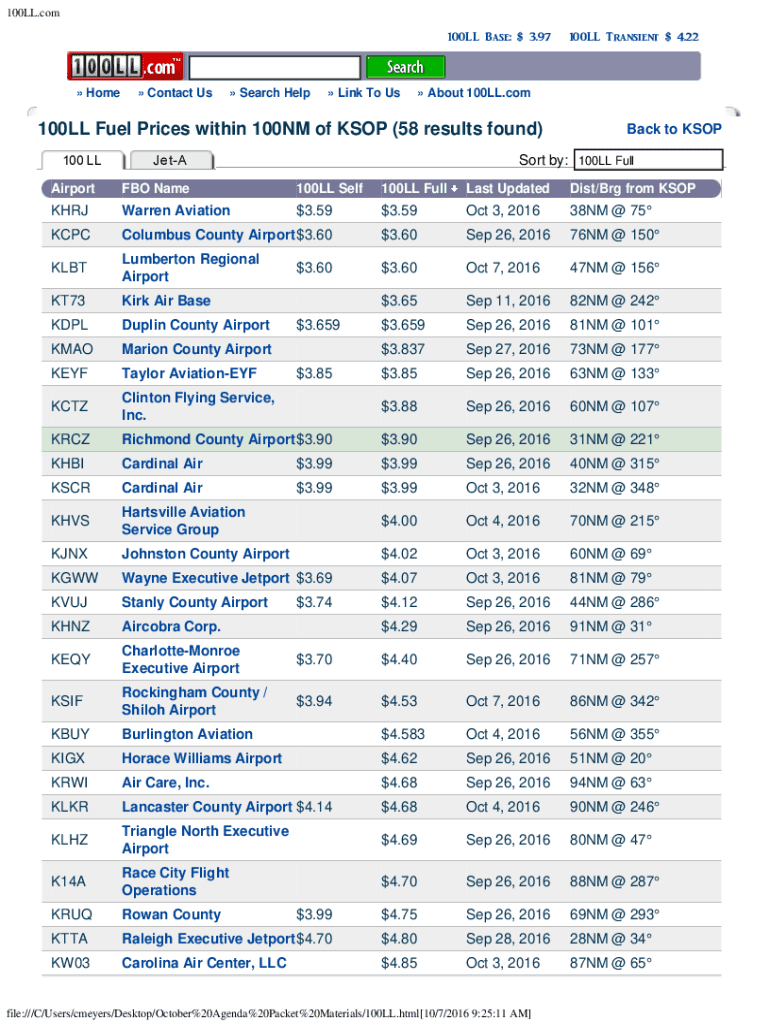This screenshot has height=1024, width=770.
Task: Select the 100 LL tab
Action: (x=82, y=160)
